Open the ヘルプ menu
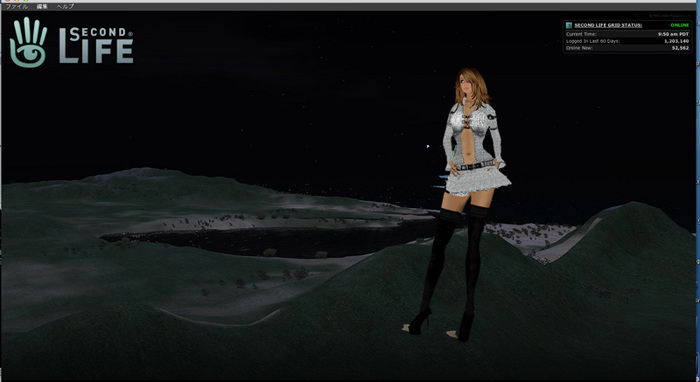The width and height of the screenshot is (700, 382). (x=66, y=7)
